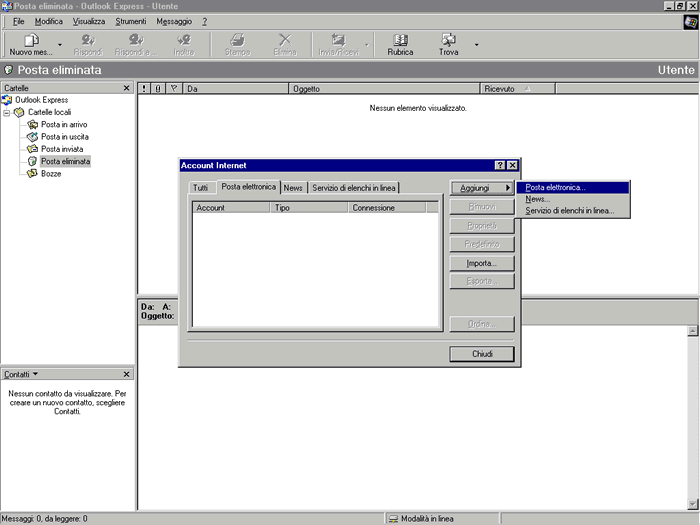Screen dimensions: 700x525
Task: Click the Rispondi a tutti toolbar icon
Action: 136,41
